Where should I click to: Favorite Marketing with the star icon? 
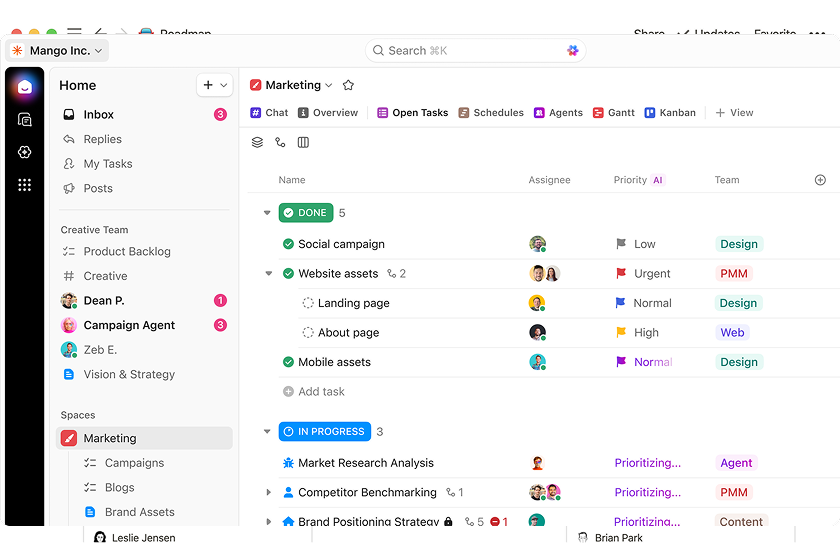coord(348,85)
